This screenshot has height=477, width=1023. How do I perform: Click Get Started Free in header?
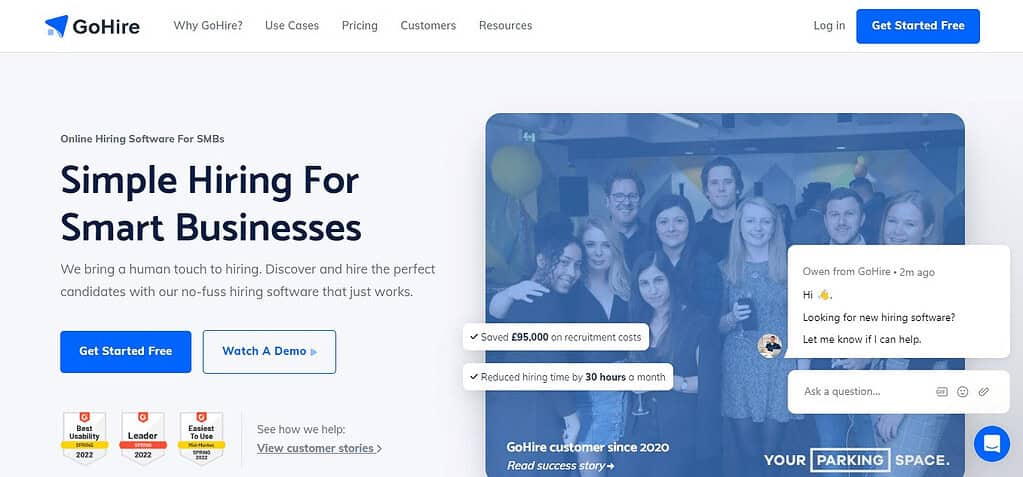coord(918,26)
